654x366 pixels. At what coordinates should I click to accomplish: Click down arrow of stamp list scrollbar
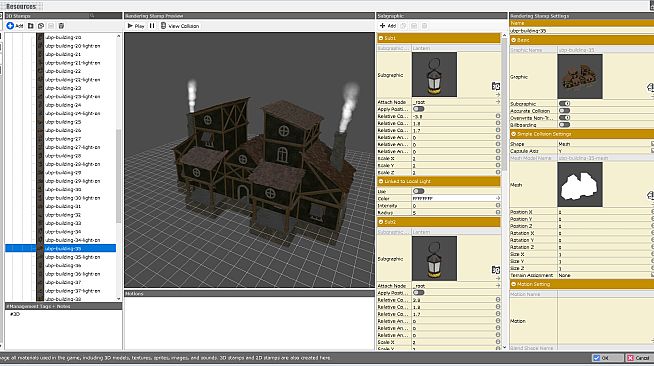[118, 298]
